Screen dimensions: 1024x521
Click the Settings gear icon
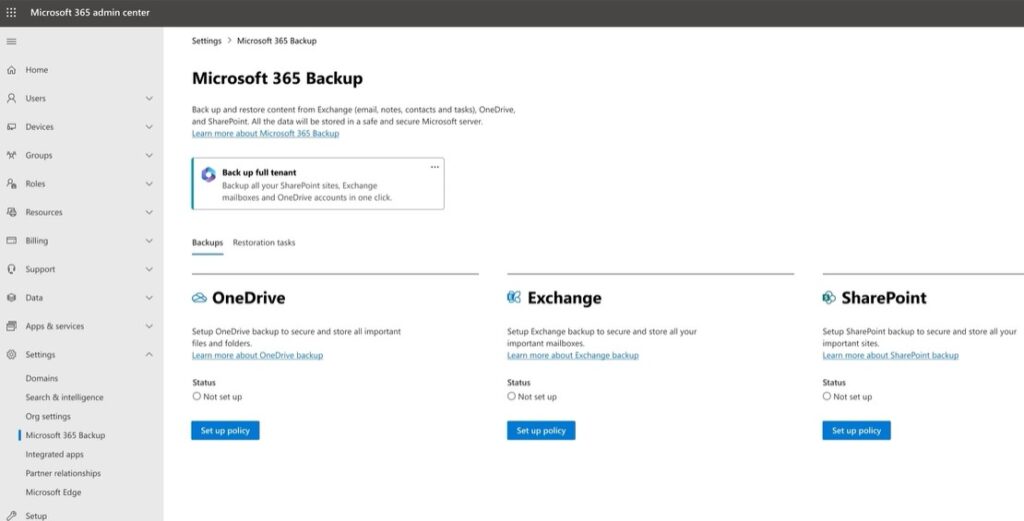click(11, 355)
